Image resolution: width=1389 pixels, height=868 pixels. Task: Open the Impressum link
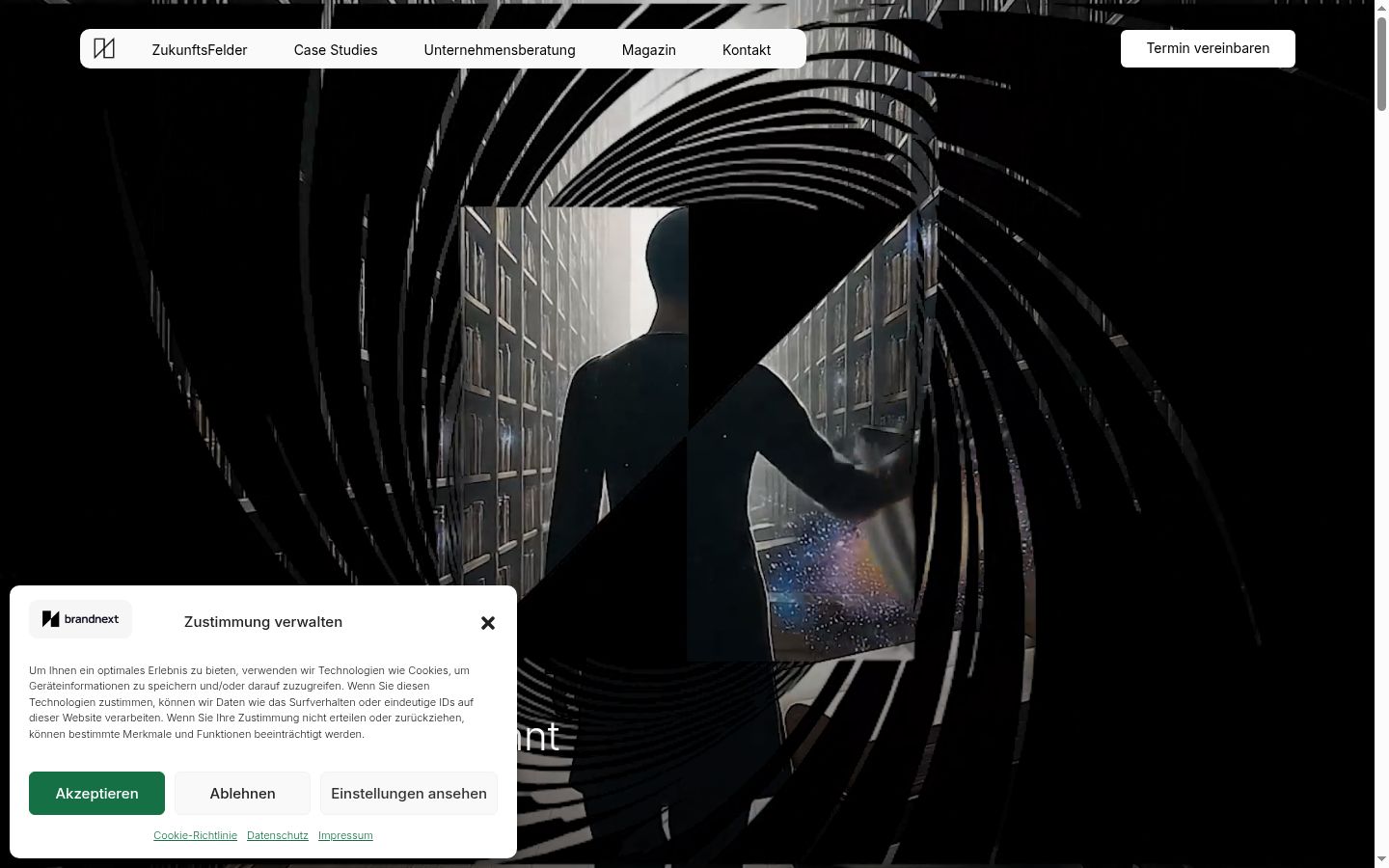pos(345,835)
